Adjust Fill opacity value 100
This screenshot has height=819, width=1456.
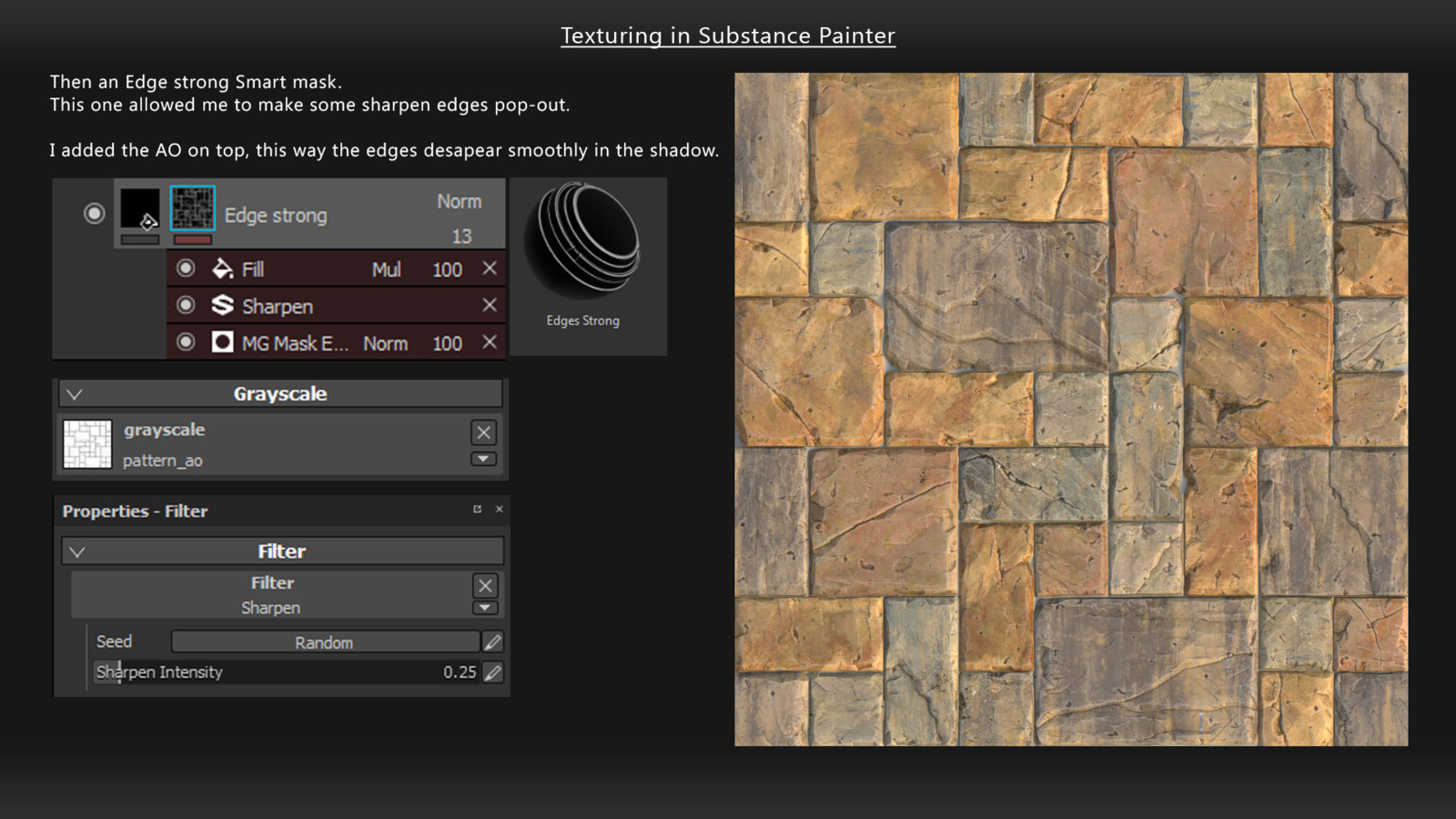tap(447, 269)
